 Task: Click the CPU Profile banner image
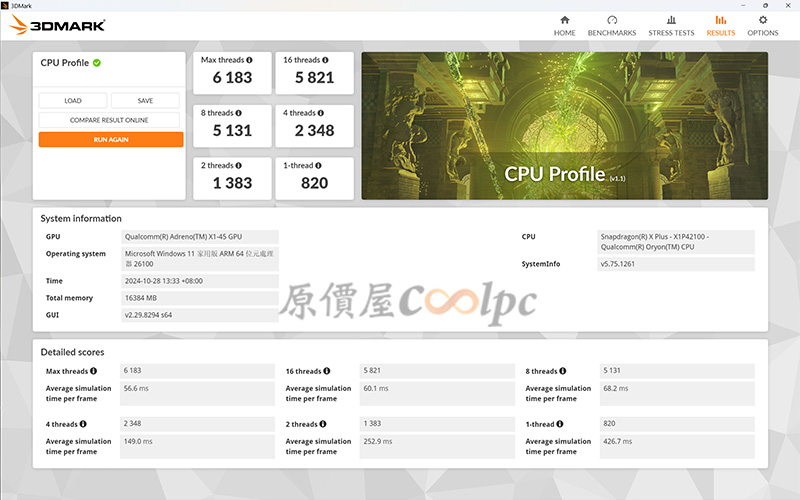[x=564, y=126]
